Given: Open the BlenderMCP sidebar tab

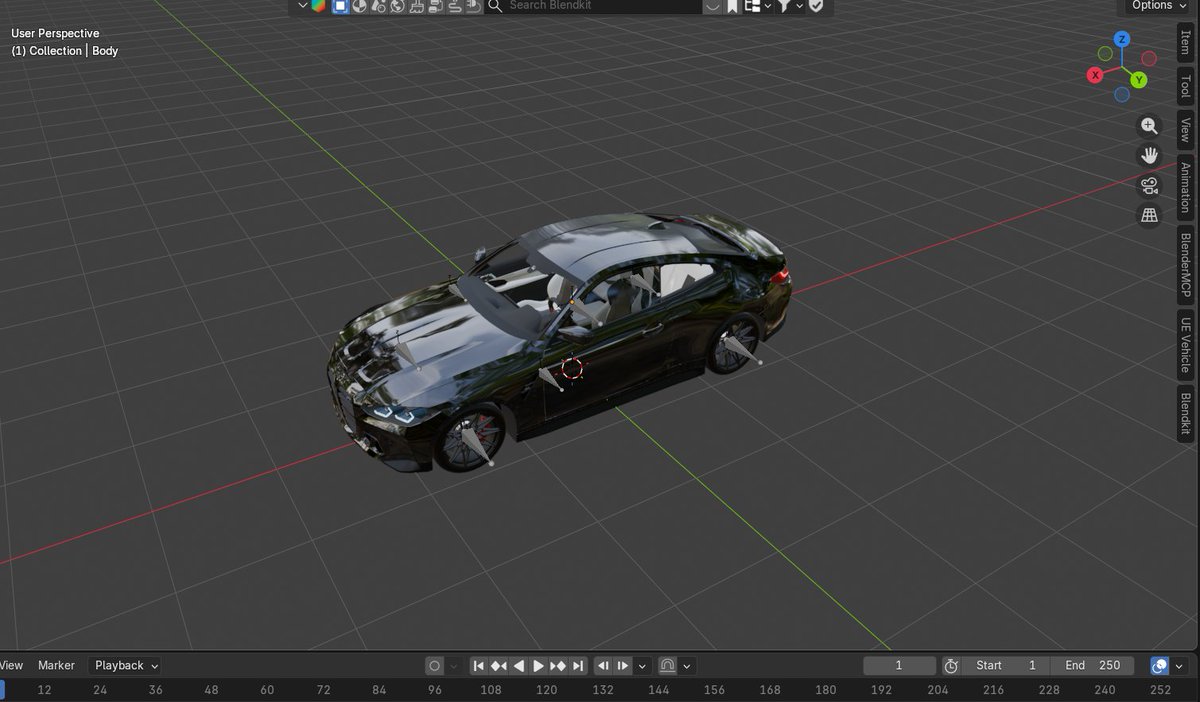Looking at the screenshot, I should coord(1185,265).
